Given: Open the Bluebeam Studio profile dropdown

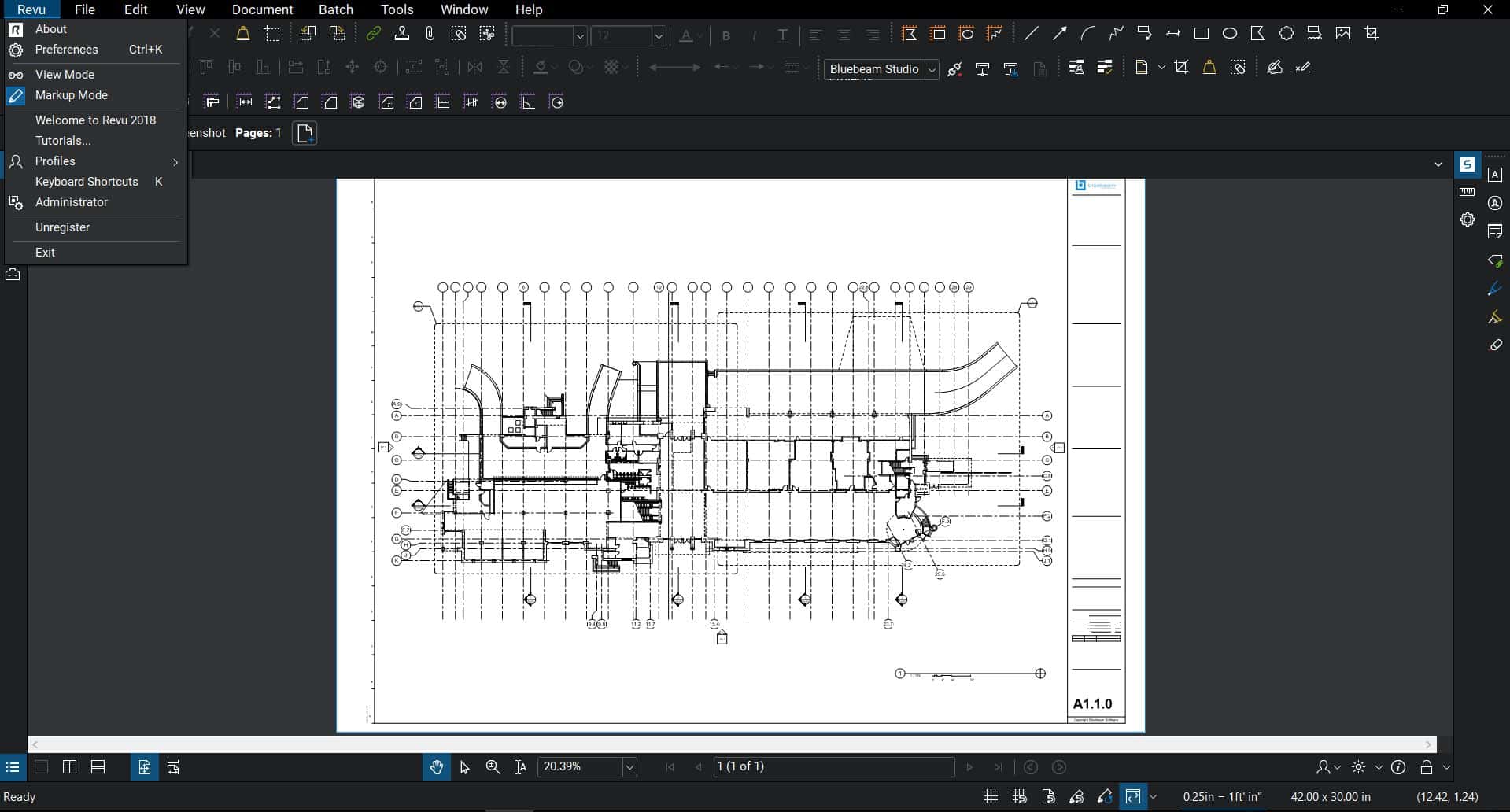Looking at the screenshot, I should point(931,69).
